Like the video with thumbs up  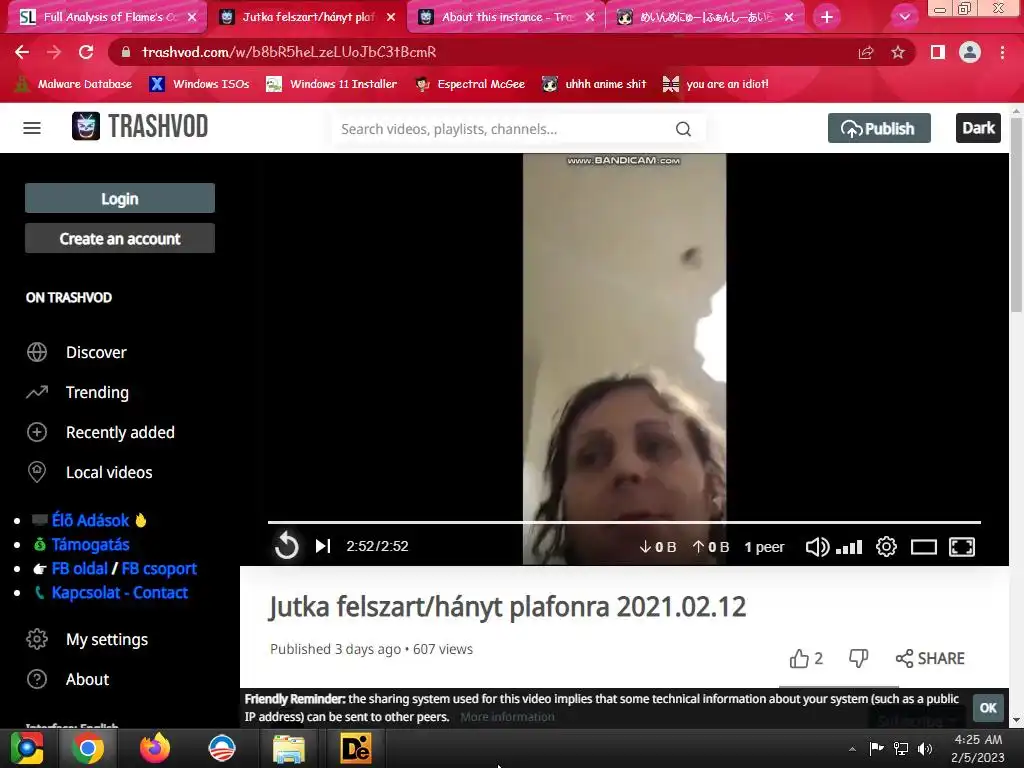[x=806, y=658]
